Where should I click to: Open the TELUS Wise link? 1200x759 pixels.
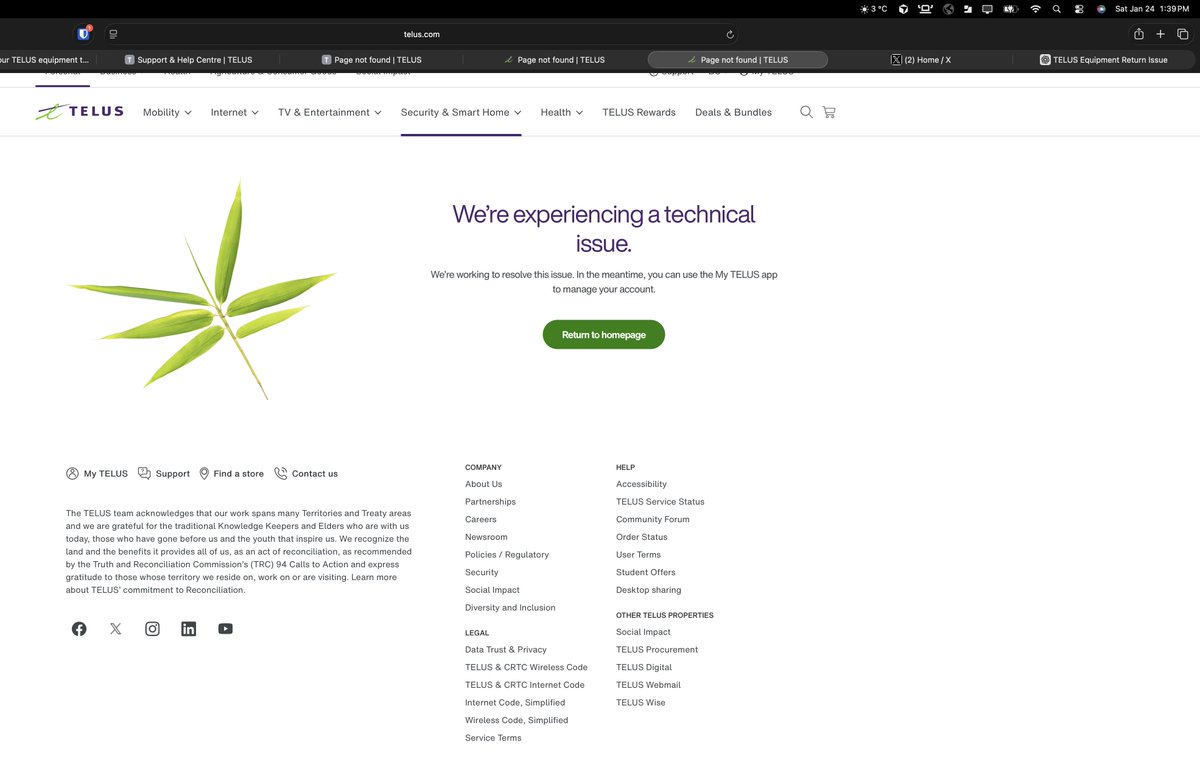click(641, 703)
